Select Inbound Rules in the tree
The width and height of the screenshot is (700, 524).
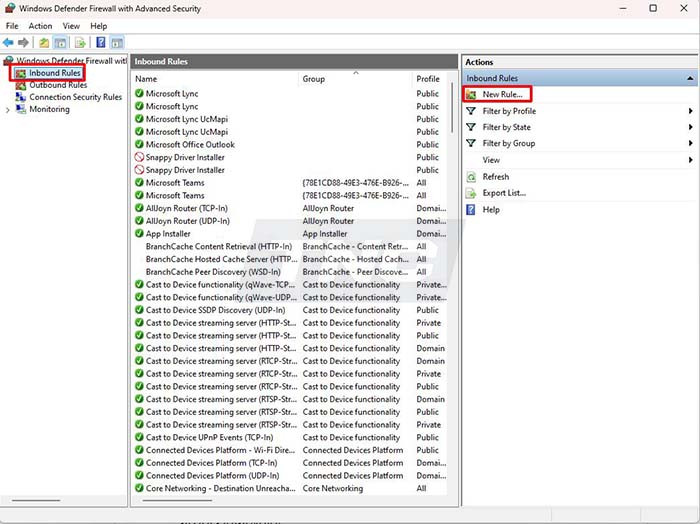click(54, 73)
